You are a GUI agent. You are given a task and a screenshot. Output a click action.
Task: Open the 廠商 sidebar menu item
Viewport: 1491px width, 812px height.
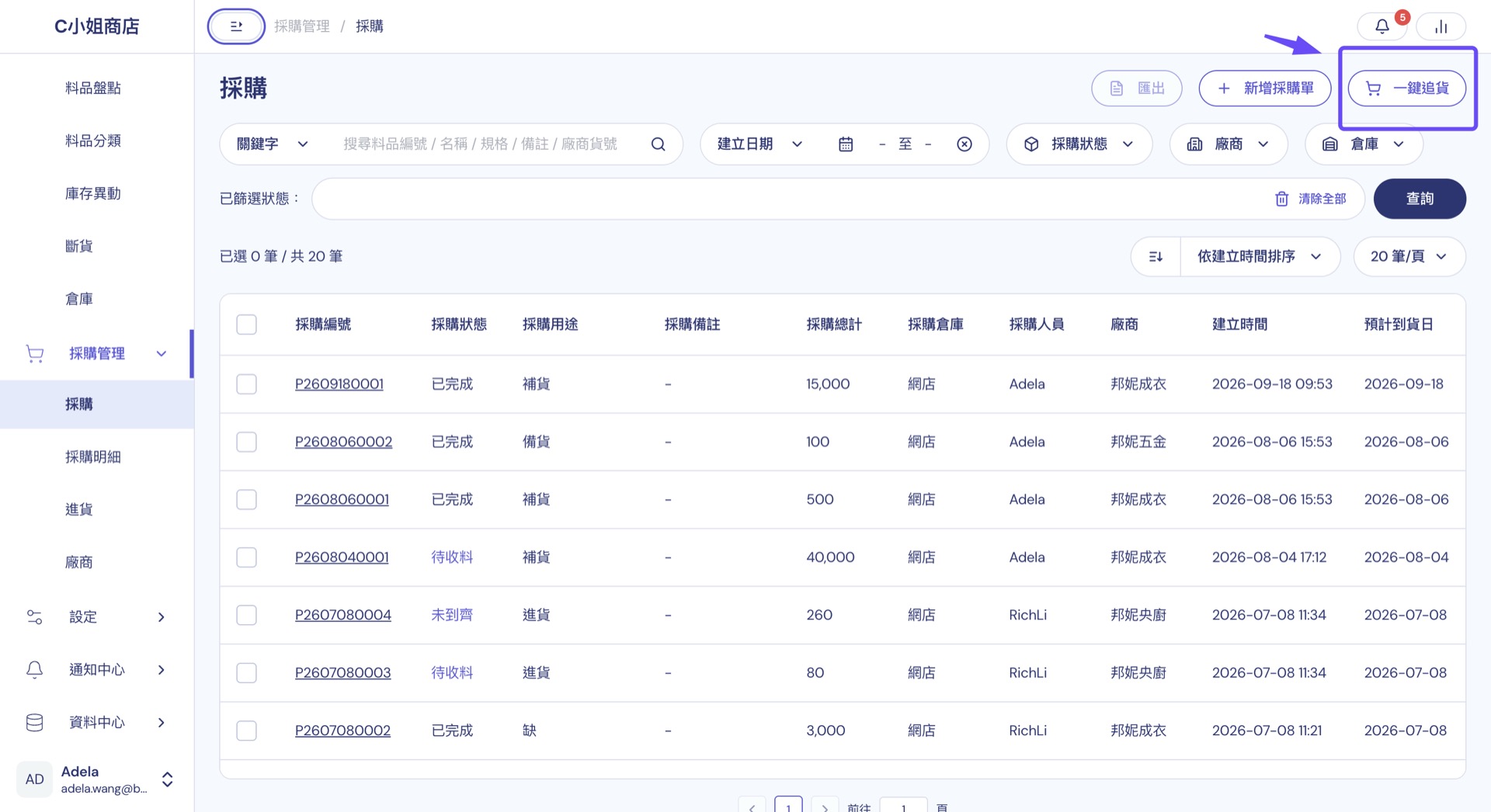click(x=79, y=562)
